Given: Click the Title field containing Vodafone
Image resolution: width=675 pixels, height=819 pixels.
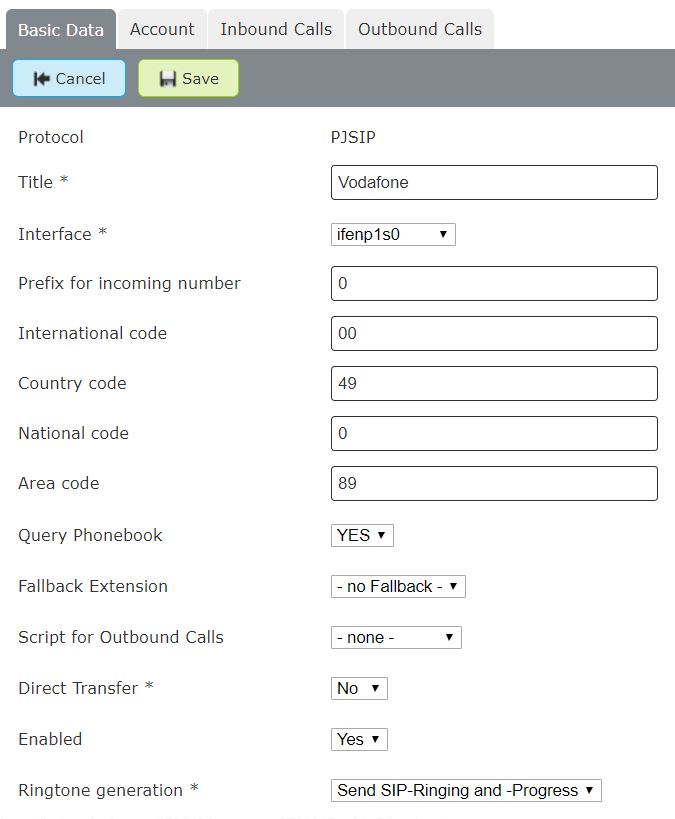Looking at the screenshot, I should (x=493, y=182).
